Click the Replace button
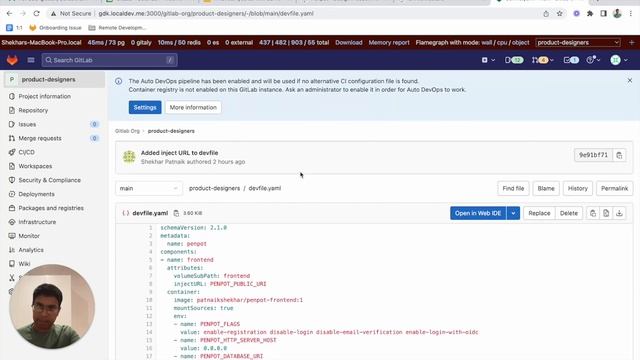Image resolution: width=640 pixels, height=360 pixels. [539, 213]
